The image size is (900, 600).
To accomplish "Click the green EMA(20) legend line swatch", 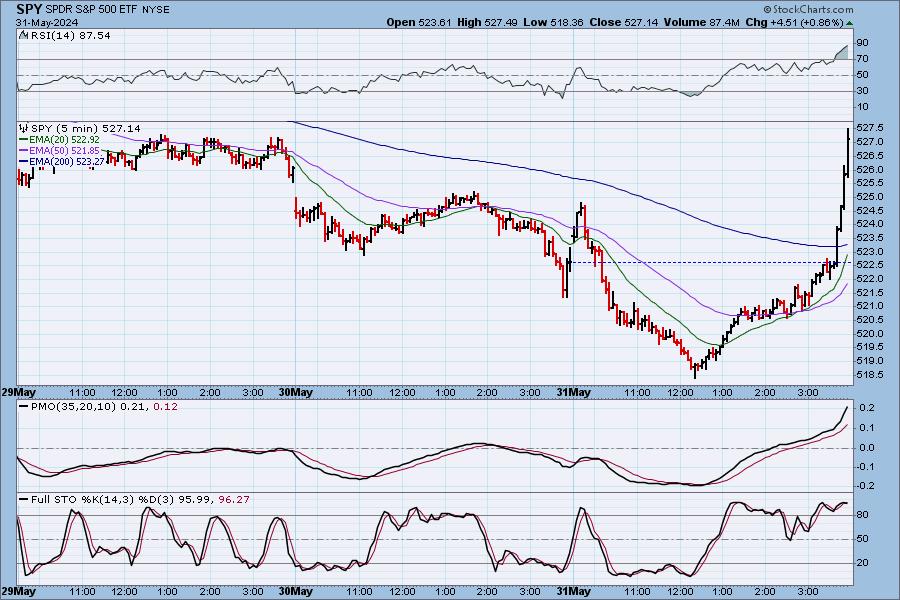I will 24,140.
